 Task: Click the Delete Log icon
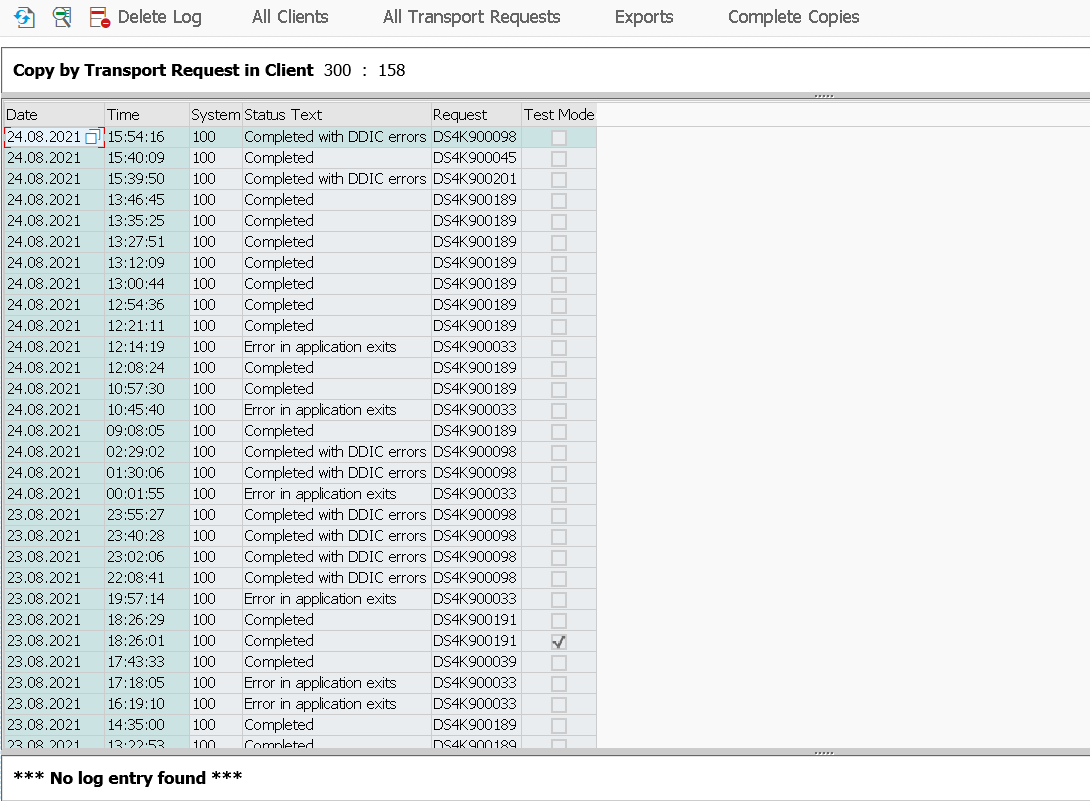100,17
